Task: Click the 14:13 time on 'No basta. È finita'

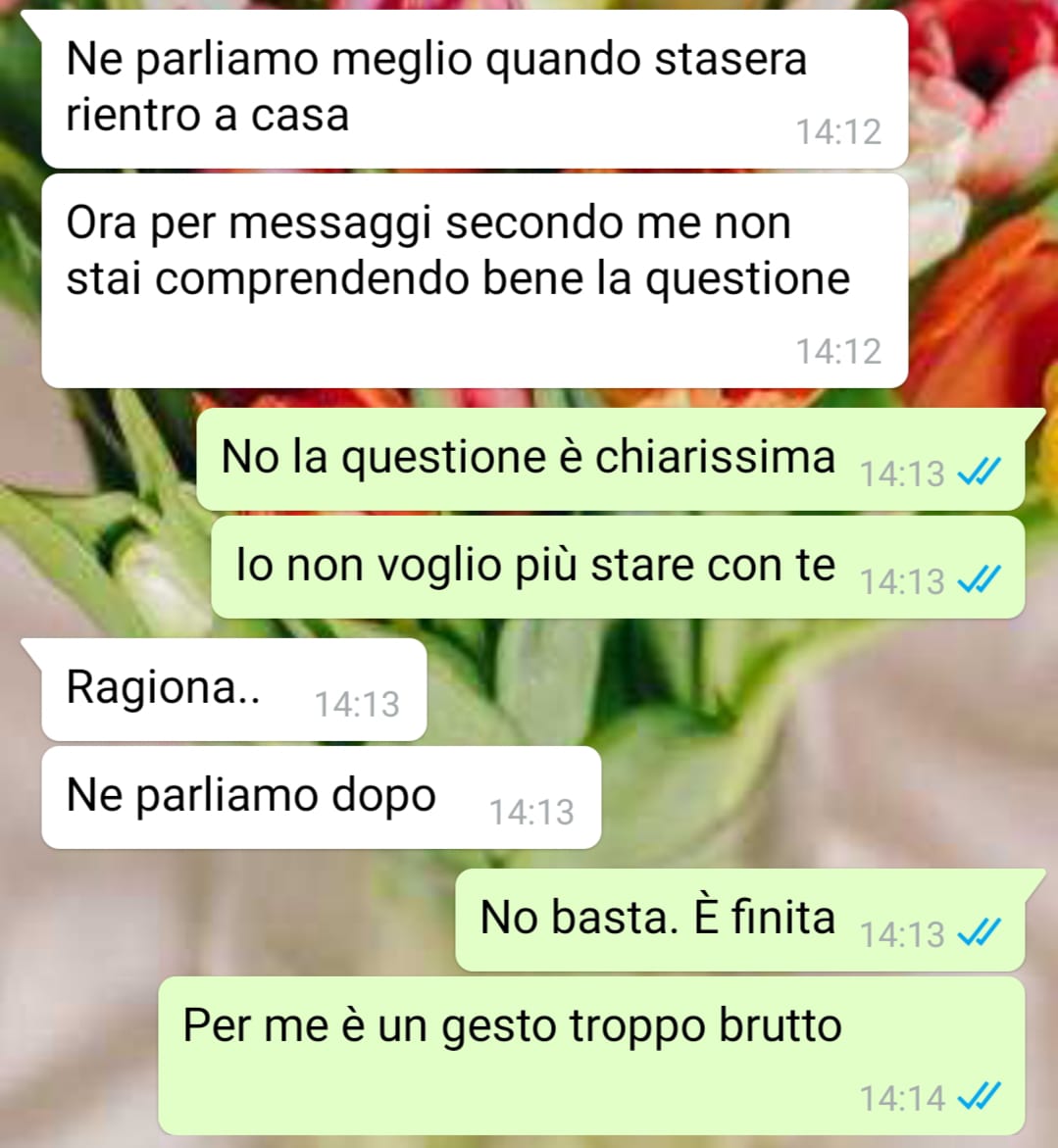Action: 902,935
